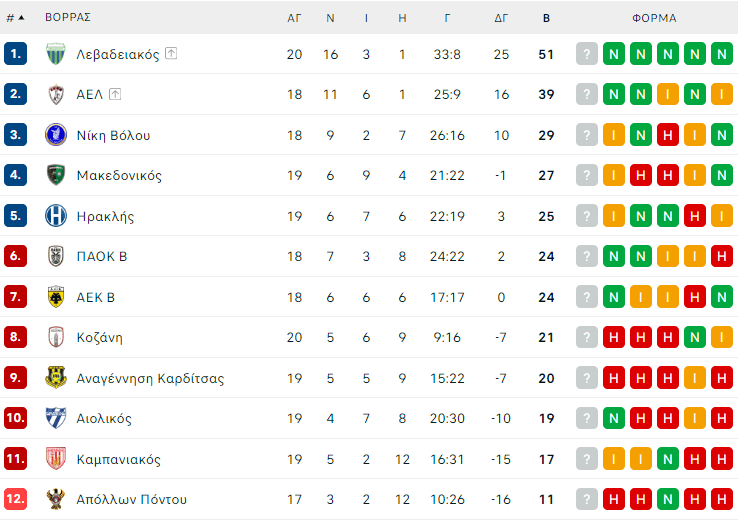Screen dimensions: 738x524
Task: Click the last red form badge of ΠΑΟΚ Β
Action: 721,257
